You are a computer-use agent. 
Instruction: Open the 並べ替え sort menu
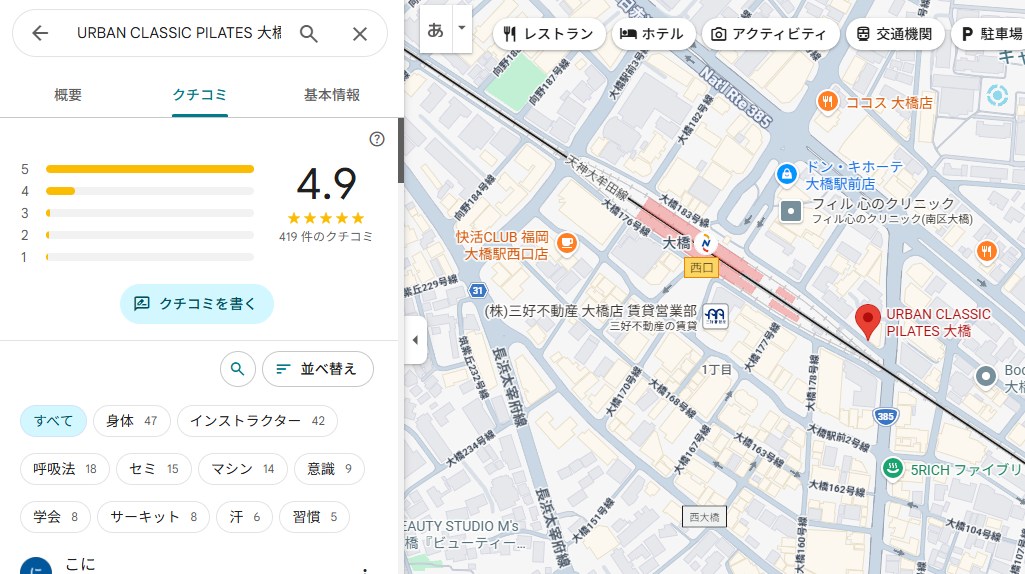click(317, 369)
